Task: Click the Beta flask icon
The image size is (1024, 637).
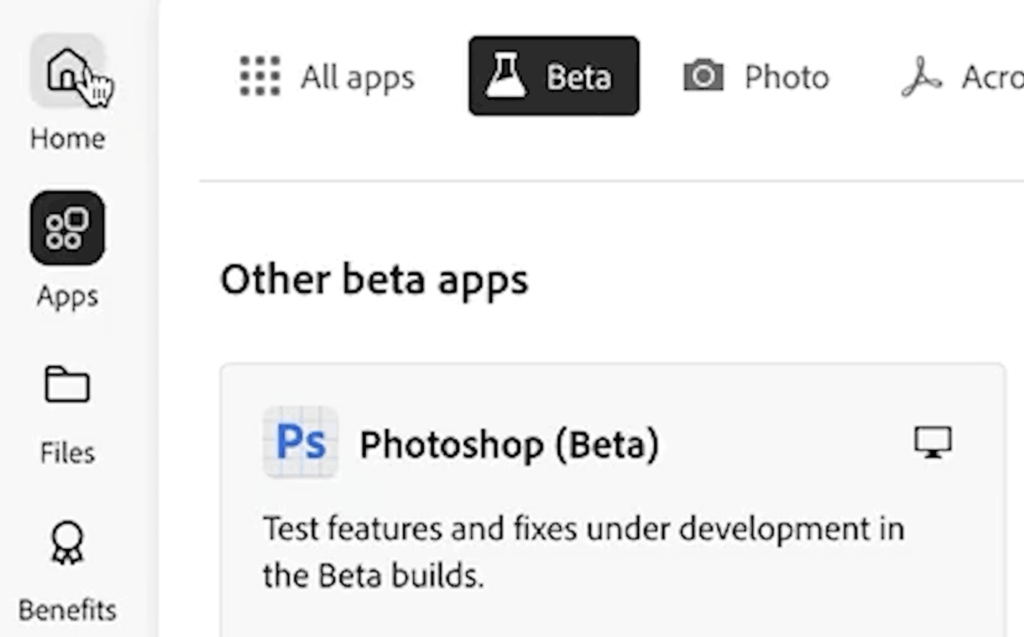Action: pos(506,76)
